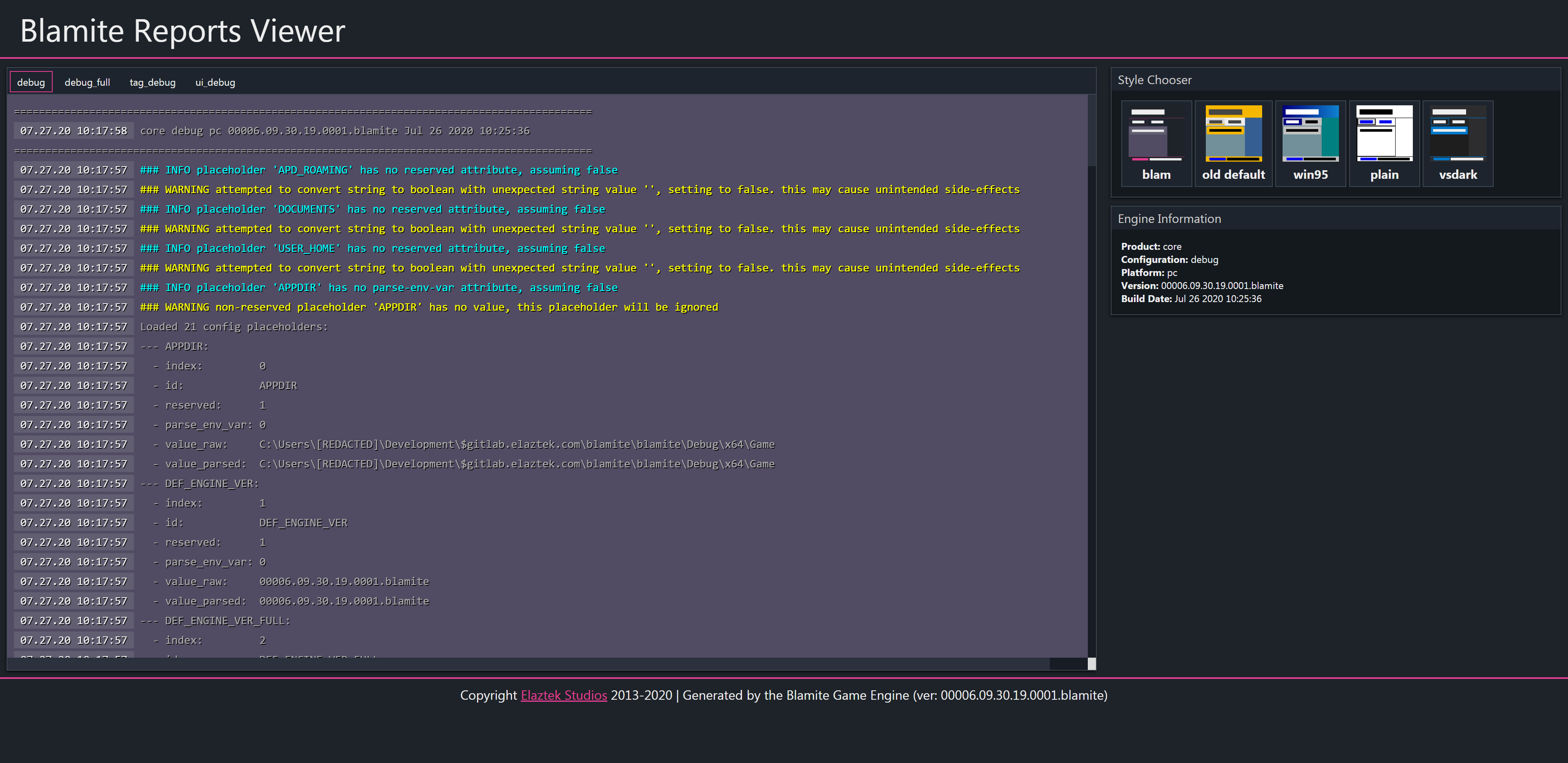This screenshot has width=1568, height=763.
Task: Open the Elaztek Studios link
Action: click(563, 695)
